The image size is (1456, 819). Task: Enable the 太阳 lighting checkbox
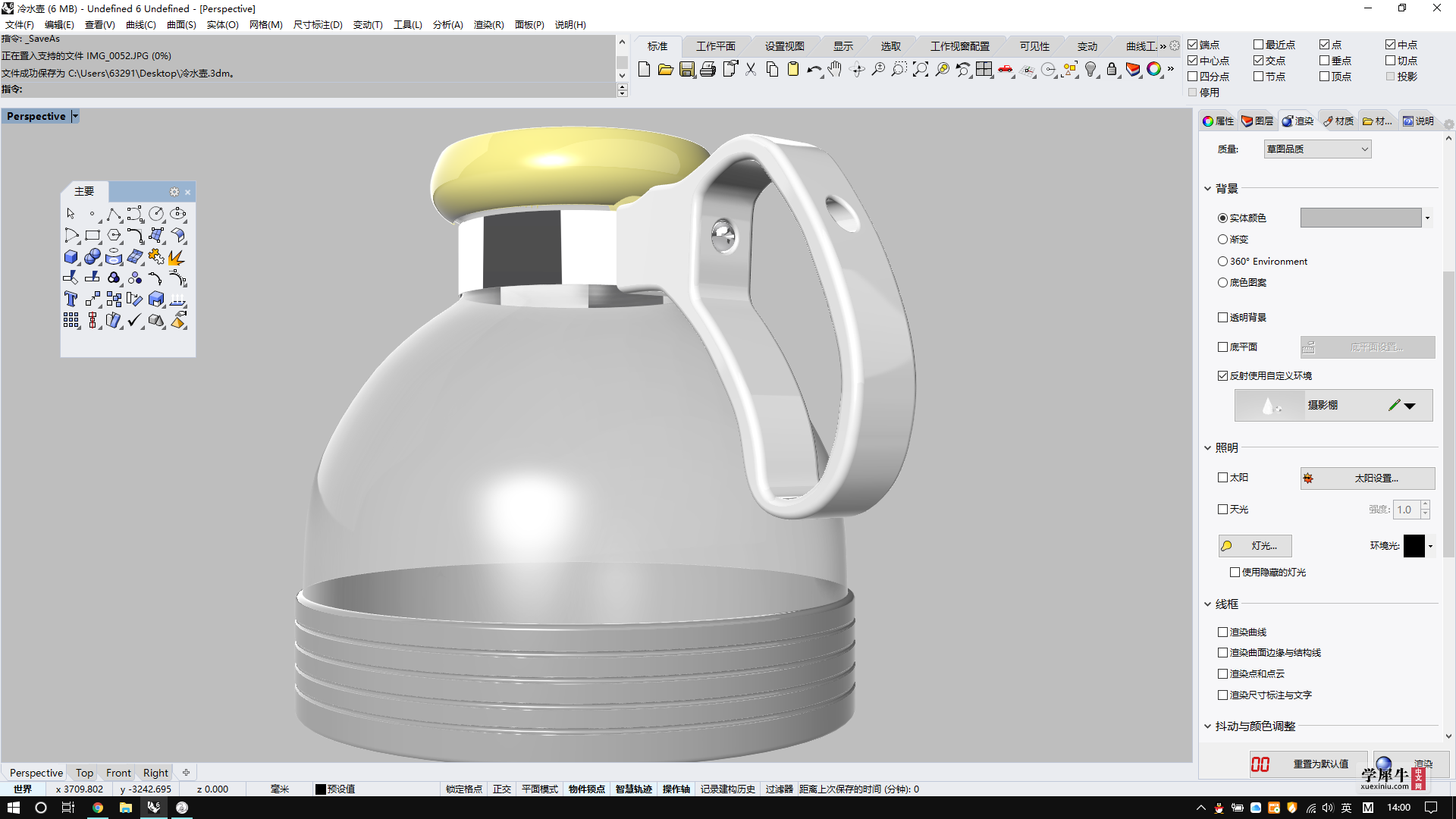(x=1222, y=478)
